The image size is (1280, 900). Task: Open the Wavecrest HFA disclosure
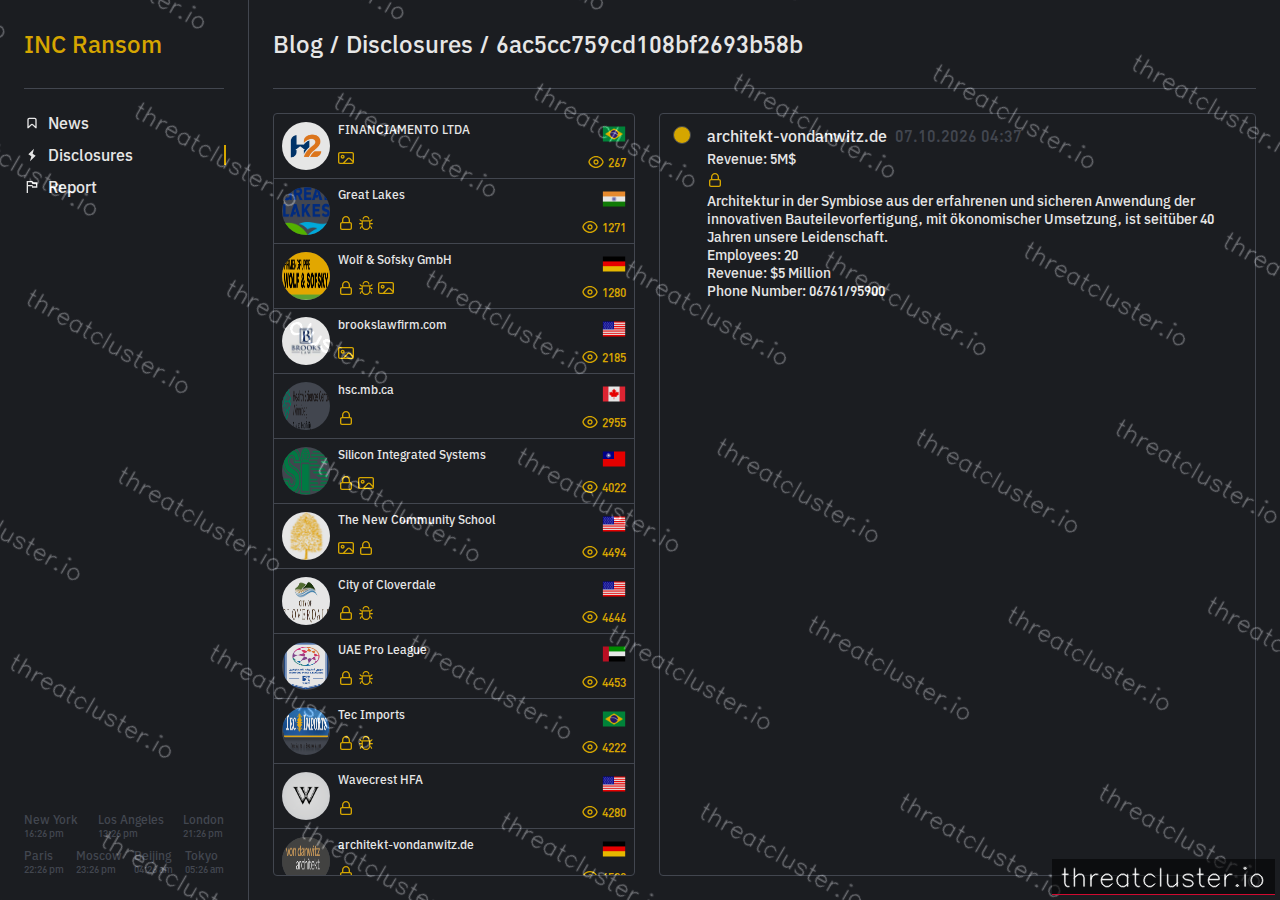pos(454,796)
